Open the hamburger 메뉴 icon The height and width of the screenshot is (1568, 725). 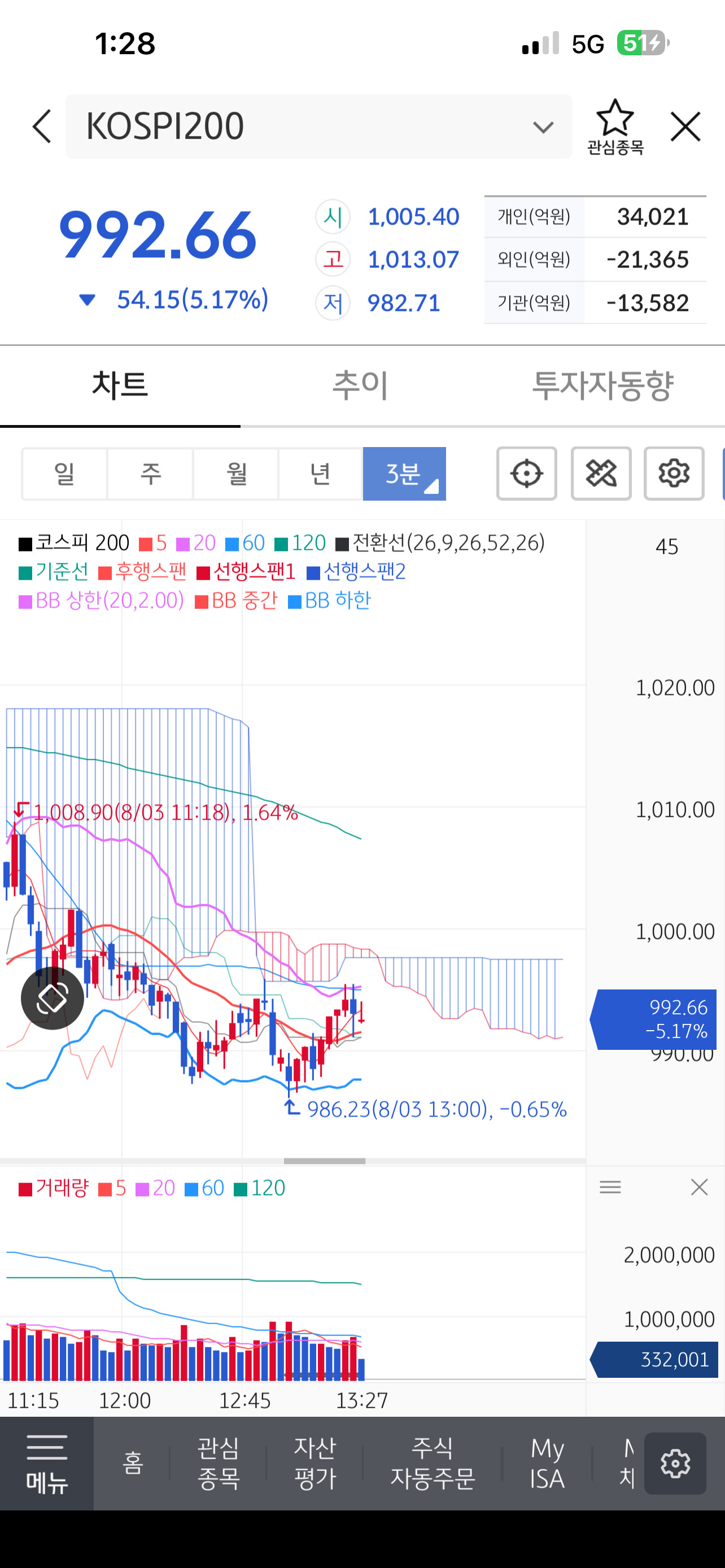tap(47, 1464)
